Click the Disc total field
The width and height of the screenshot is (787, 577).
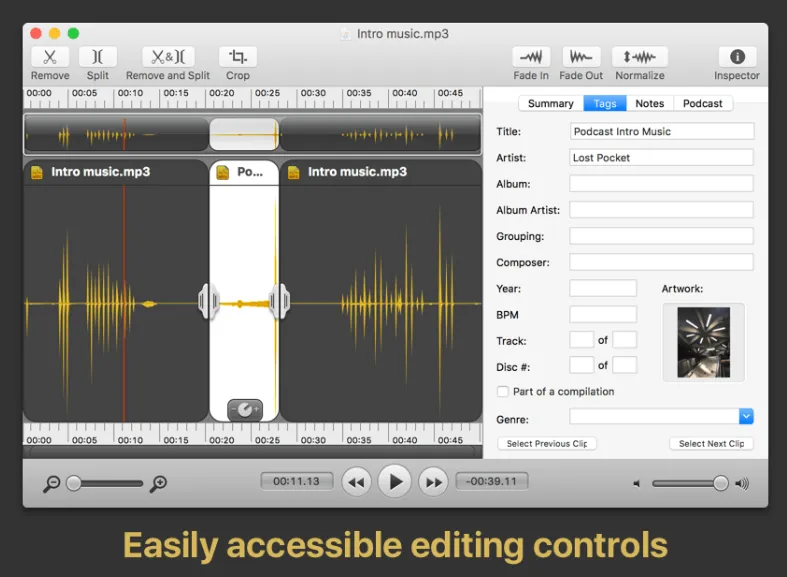pos(624,365)
